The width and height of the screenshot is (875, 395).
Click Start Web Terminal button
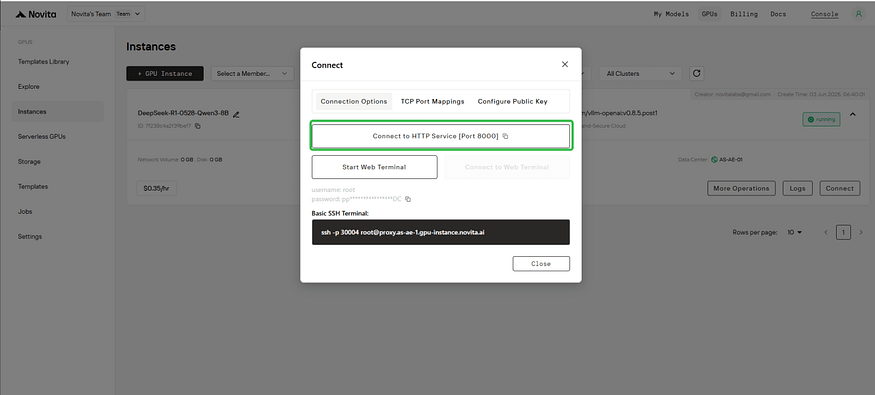pos(374,167)
